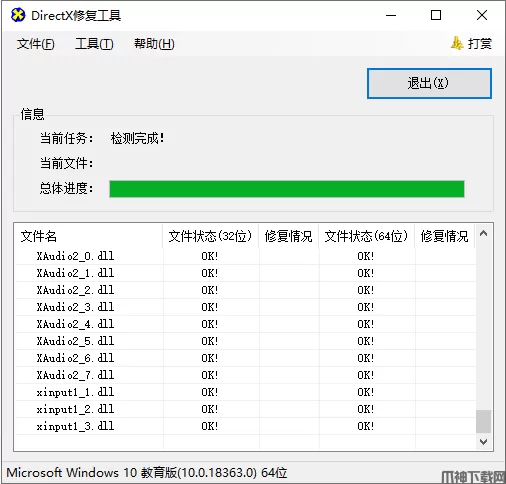
Task: Open the 工具(T) menu
Action: pos(94,44)
